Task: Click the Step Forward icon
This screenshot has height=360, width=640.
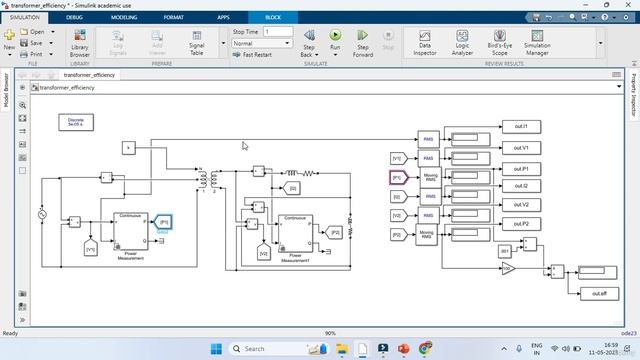Action: [362, 35]
